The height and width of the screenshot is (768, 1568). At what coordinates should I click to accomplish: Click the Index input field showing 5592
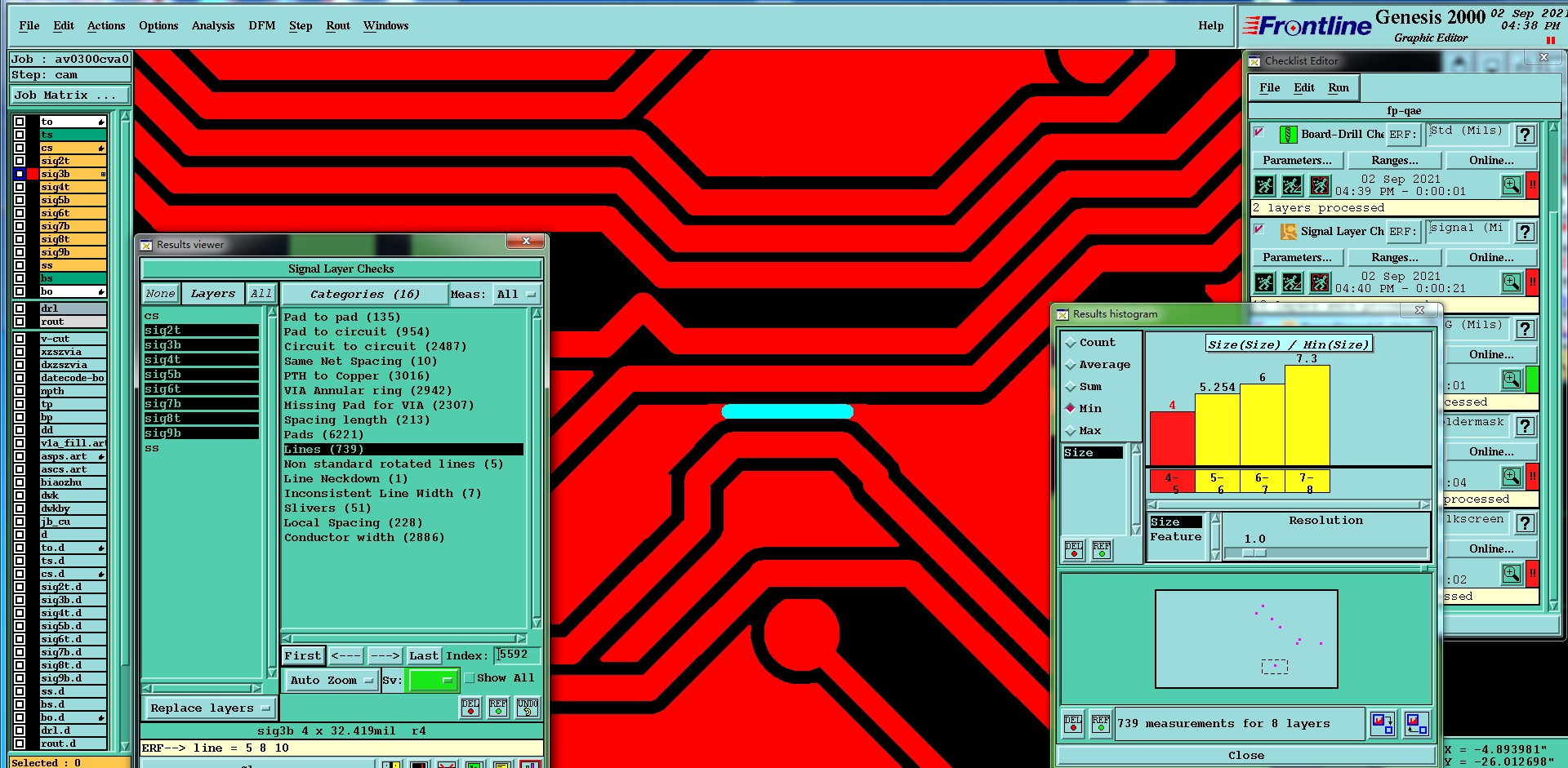(x=518, y=655)
